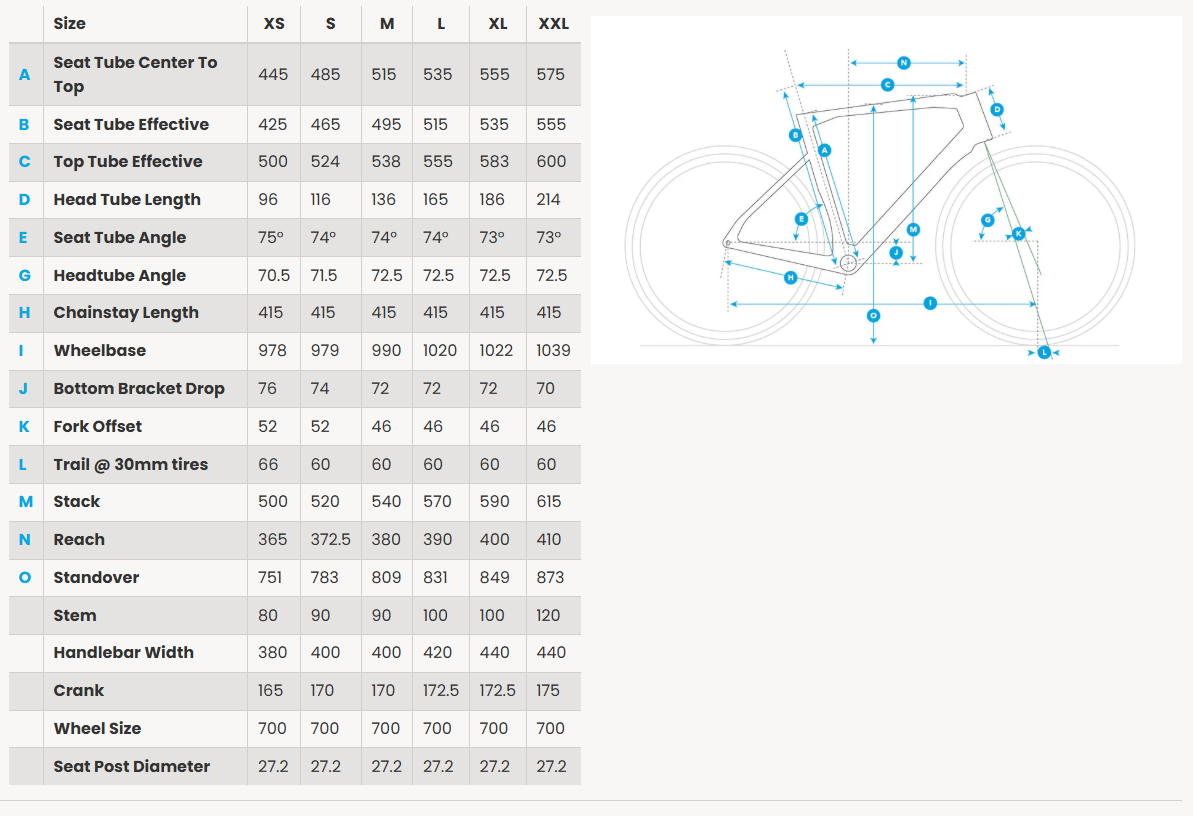The image size is (1193, 816).
Task: Click the Standover value 873 for XXL
Action: point(550,577)
